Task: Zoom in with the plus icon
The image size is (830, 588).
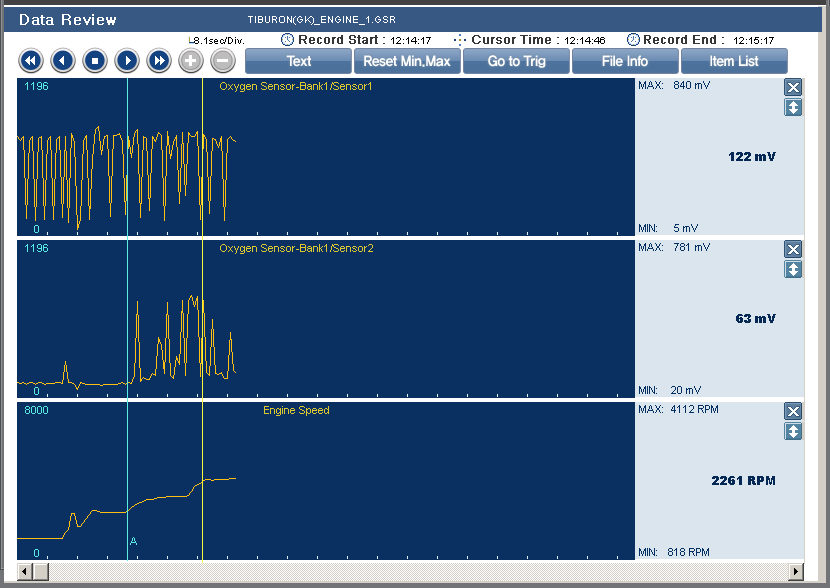Action: 191,61
